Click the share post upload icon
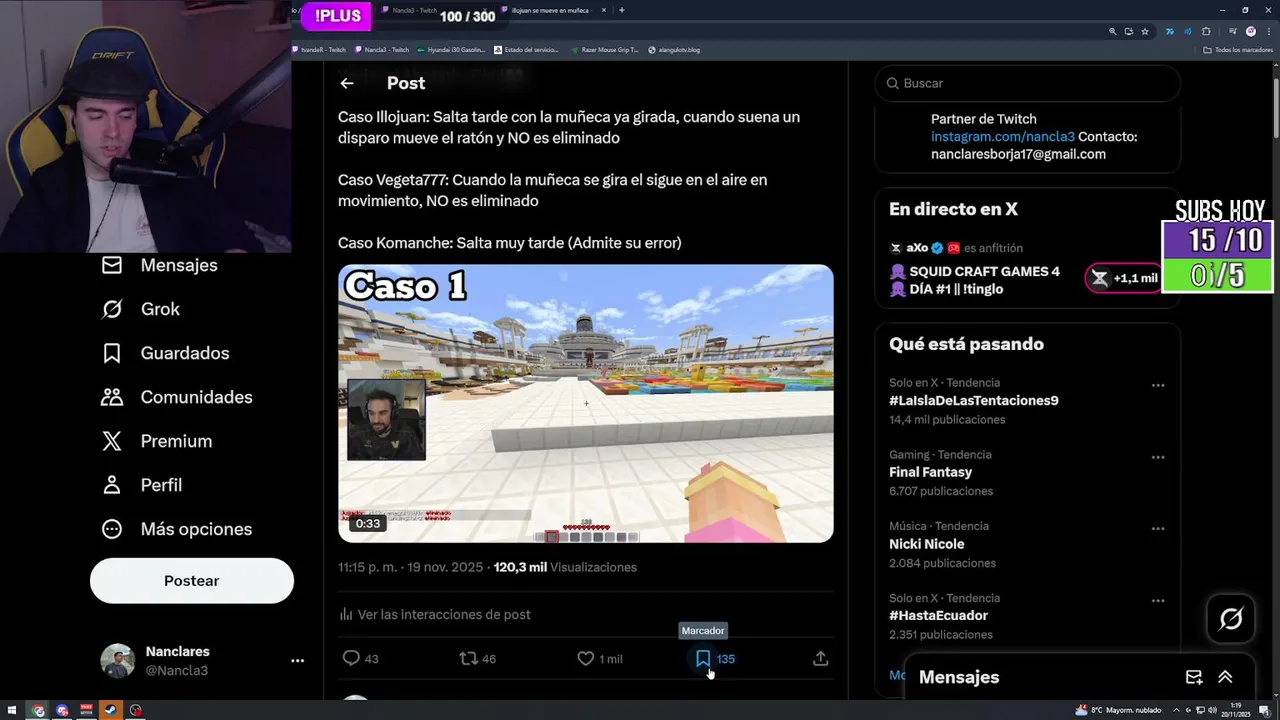This screenshot has height=720, width=1280. [x=820, y=658]
